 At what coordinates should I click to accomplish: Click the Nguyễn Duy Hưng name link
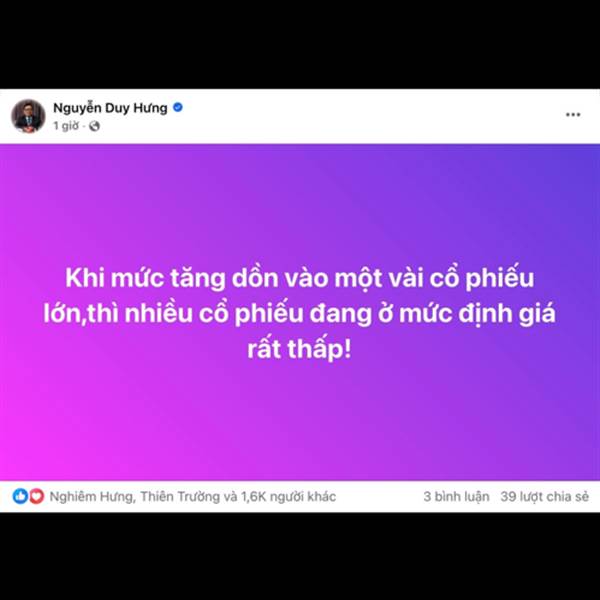pos(110,108)
